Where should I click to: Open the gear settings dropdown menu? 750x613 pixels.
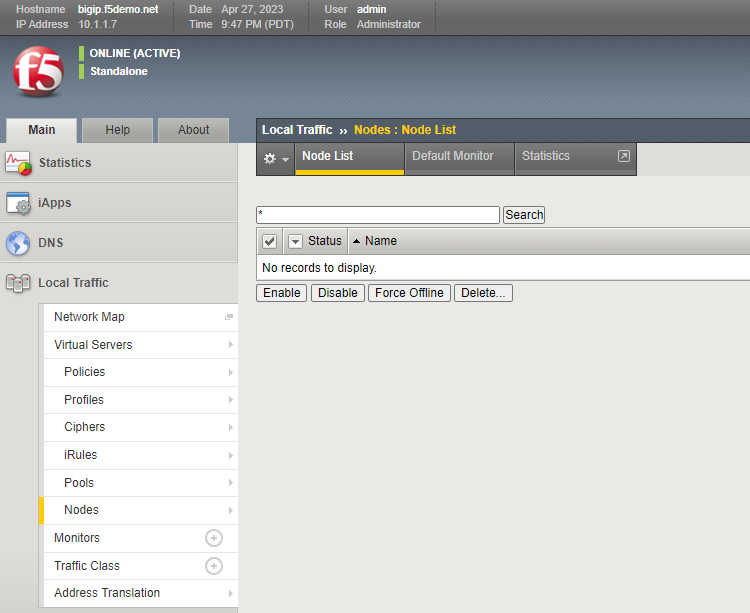(276, 159)
